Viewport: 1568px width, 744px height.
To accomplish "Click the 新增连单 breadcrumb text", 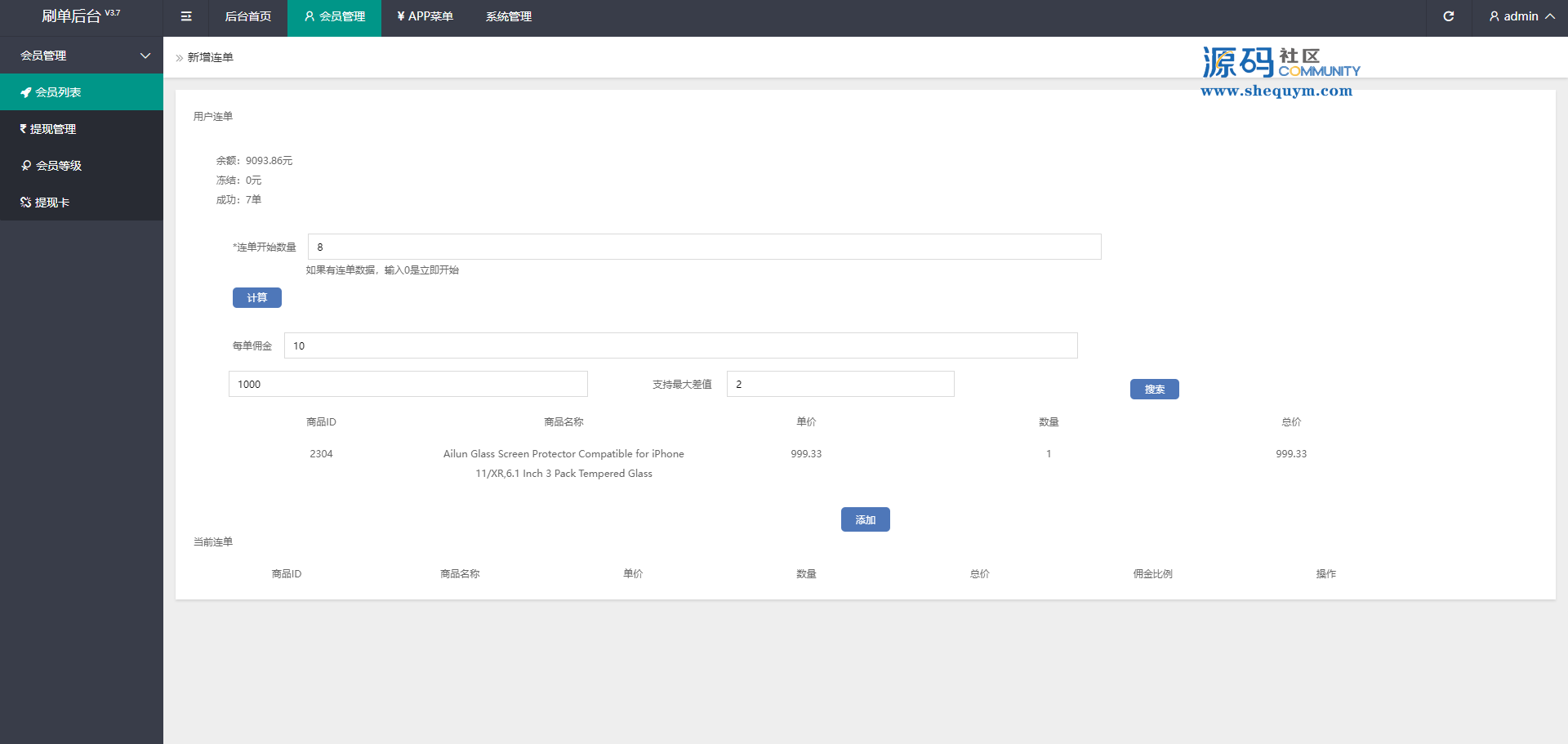I will pyautogui.click(x=211, y=57).
